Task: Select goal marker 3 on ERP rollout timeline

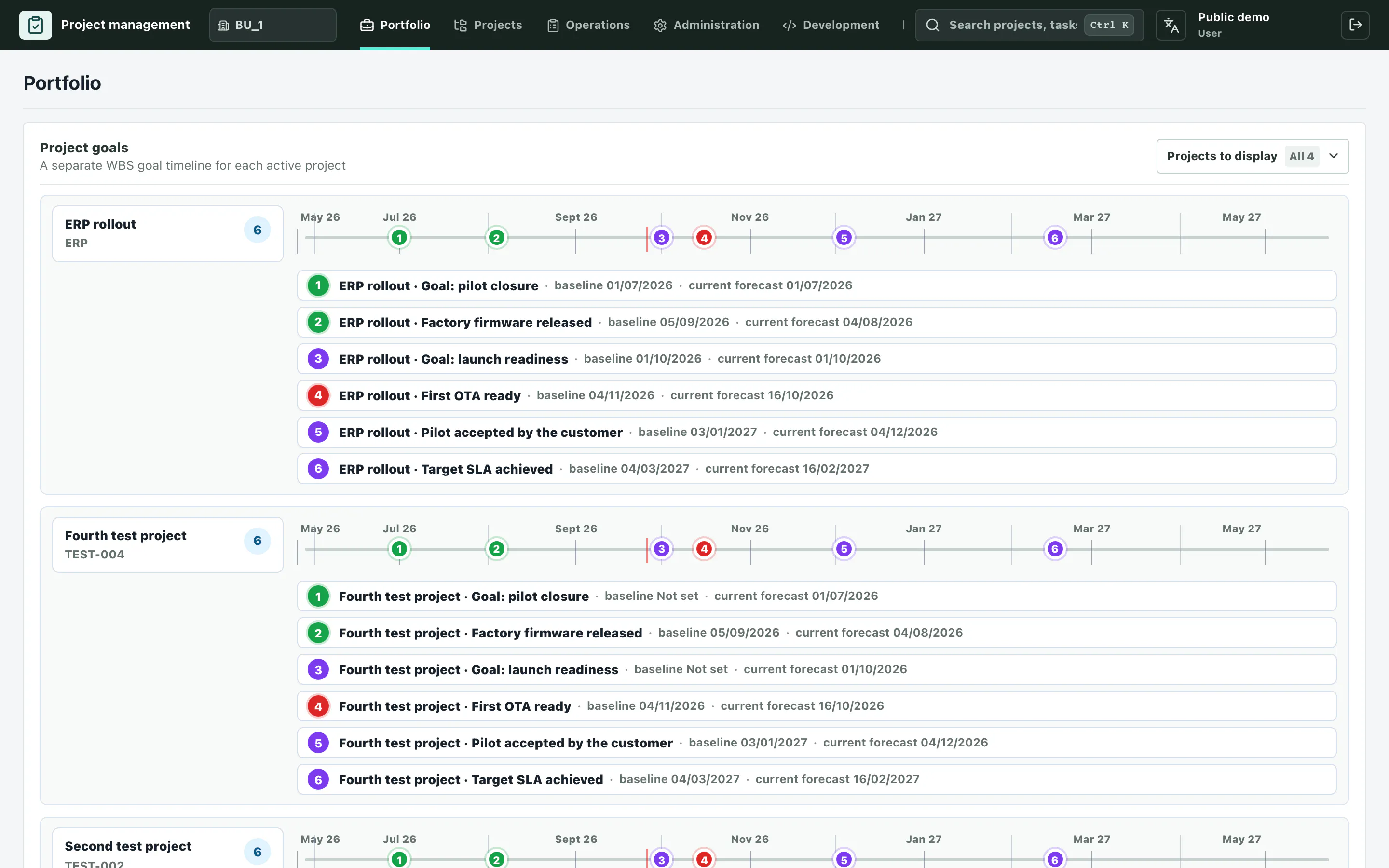Action: pos(661,238)
